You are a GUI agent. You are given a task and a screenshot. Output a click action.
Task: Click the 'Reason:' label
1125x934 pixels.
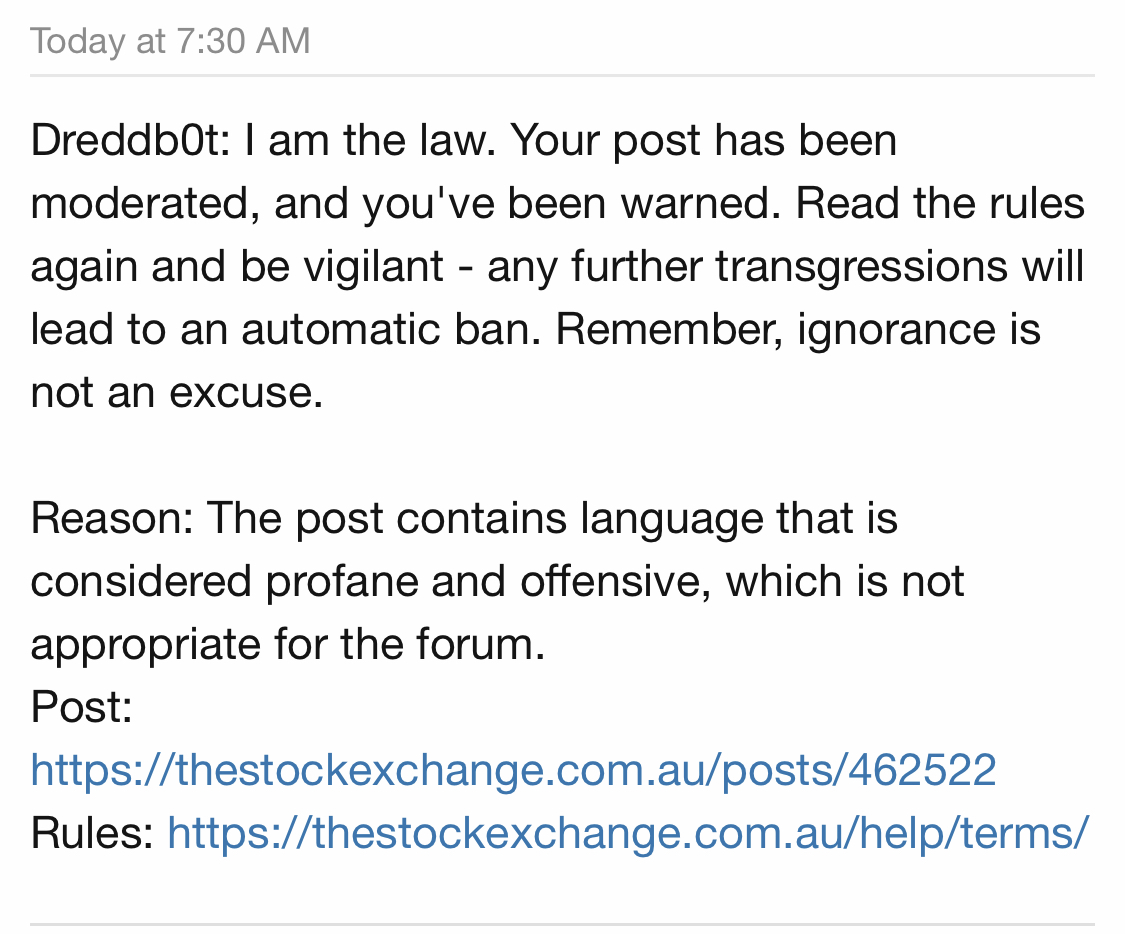[112, 518]
